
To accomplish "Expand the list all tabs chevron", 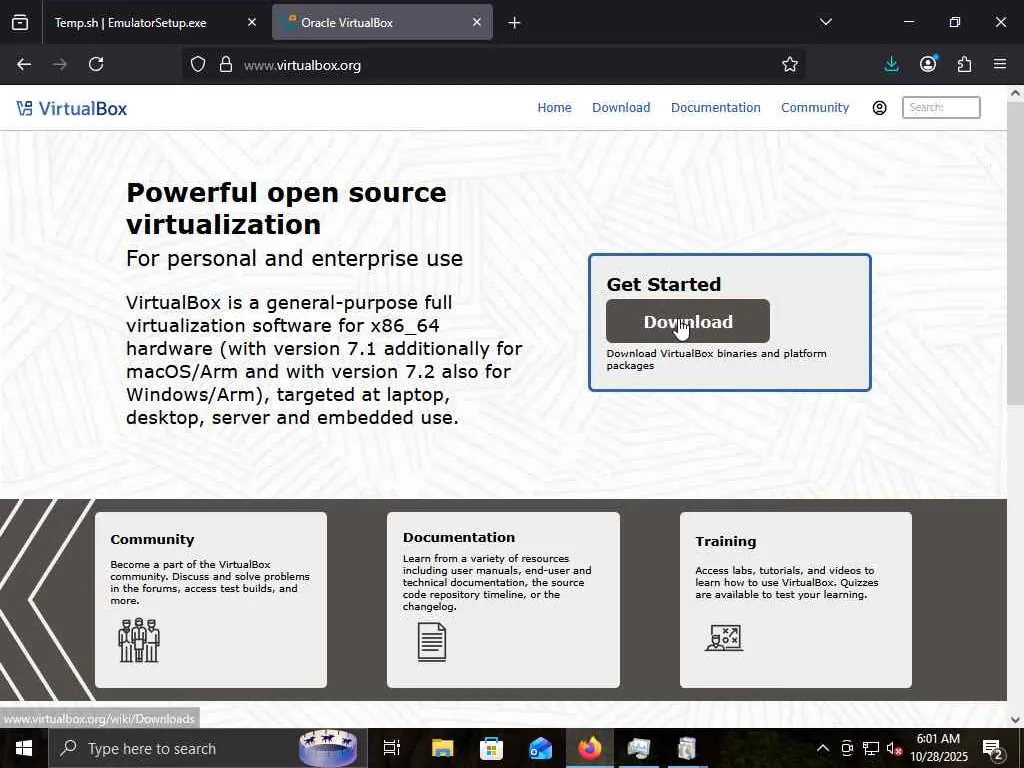I will (825, 22).
